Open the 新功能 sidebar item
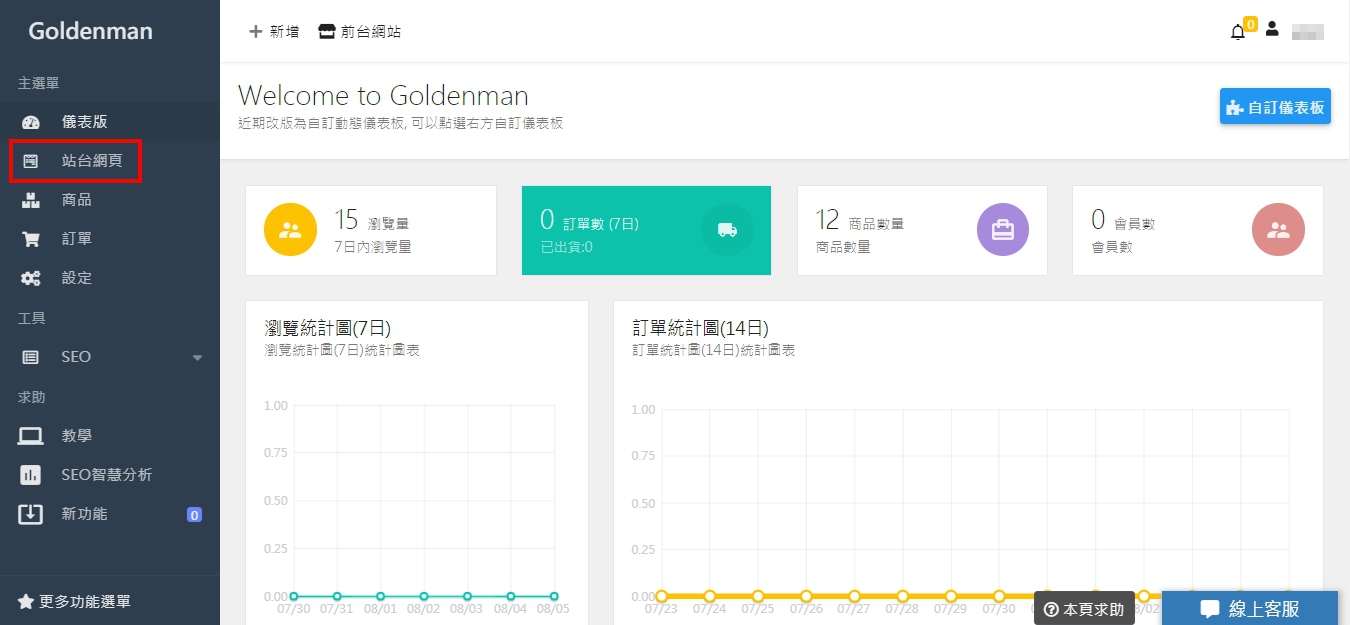1350x625 pixels. pos(110,514)
